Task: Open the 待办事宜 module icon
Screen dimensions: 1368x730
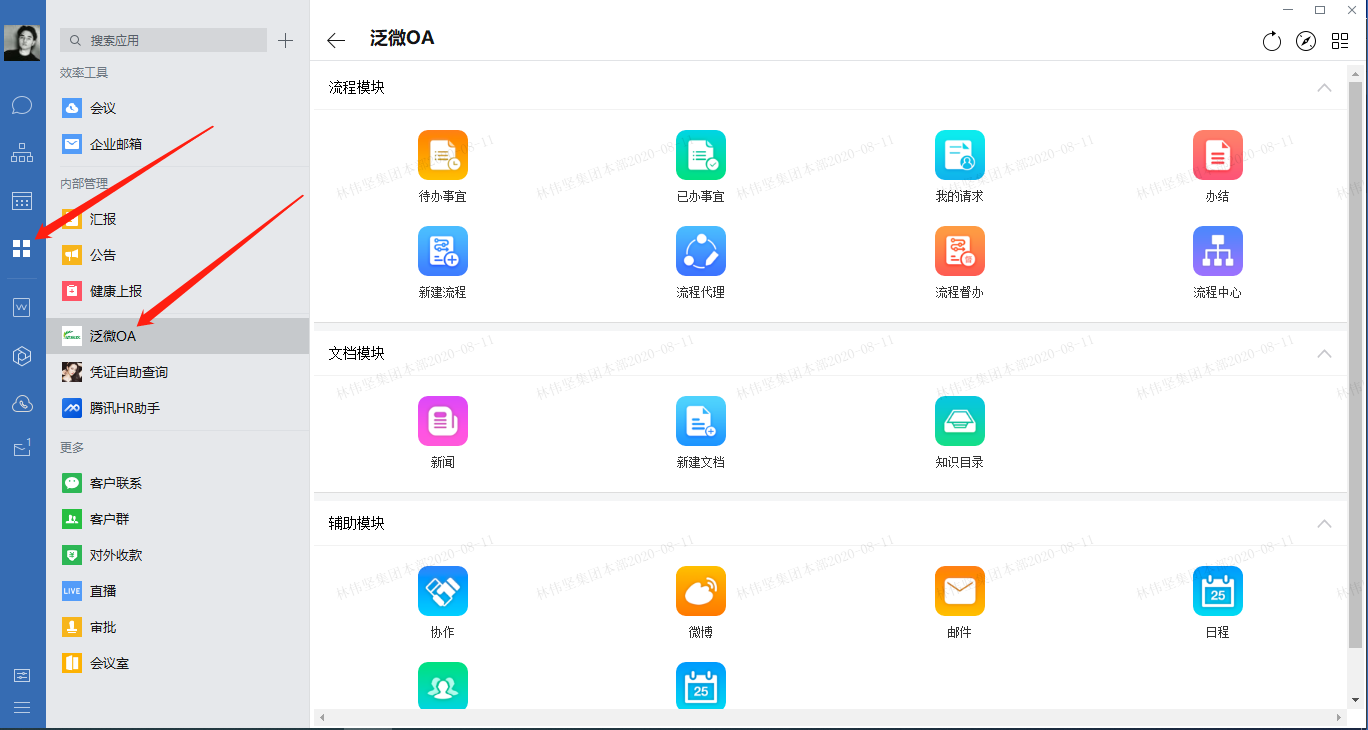Action: 443,155
